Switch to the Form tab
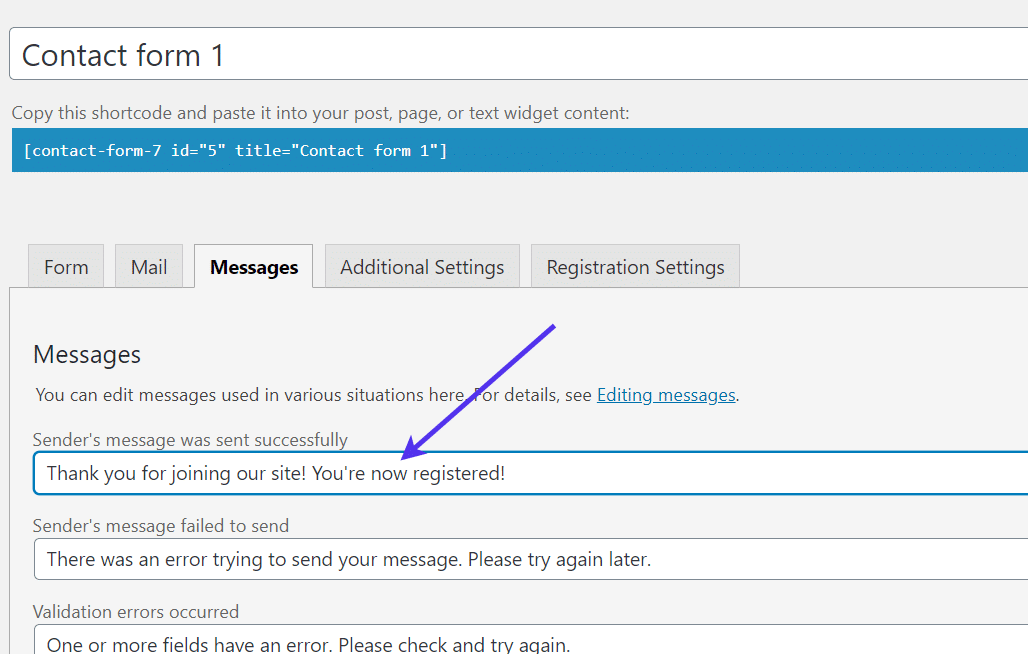This screenshot has height=654, width=1028. [x=65, y=266]
